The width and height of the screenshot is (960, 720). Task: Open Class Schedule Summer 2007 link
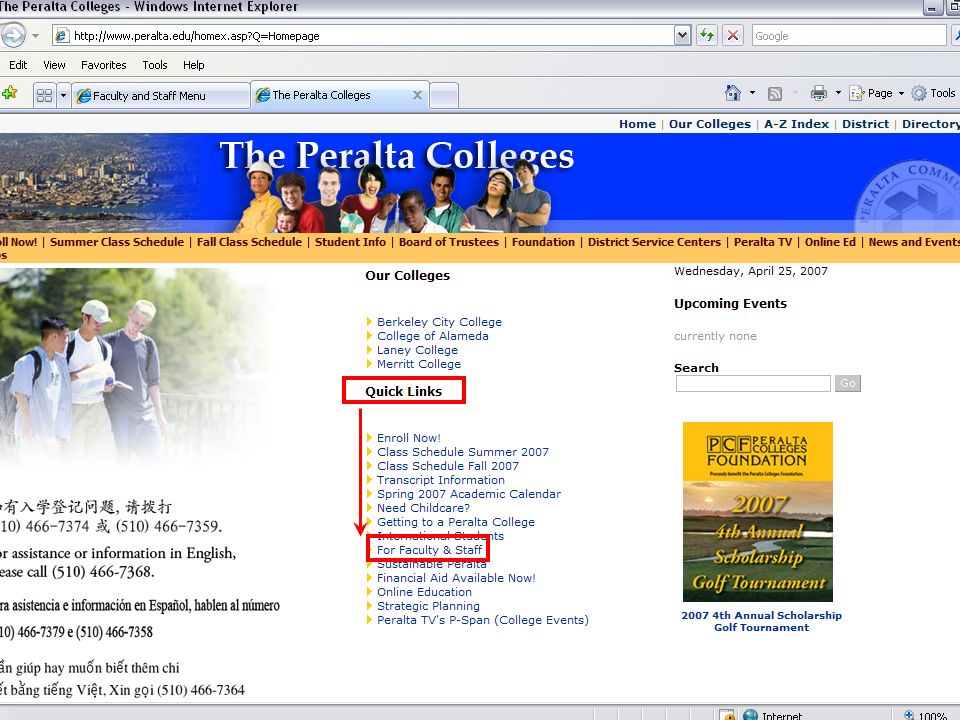[463, 452]
